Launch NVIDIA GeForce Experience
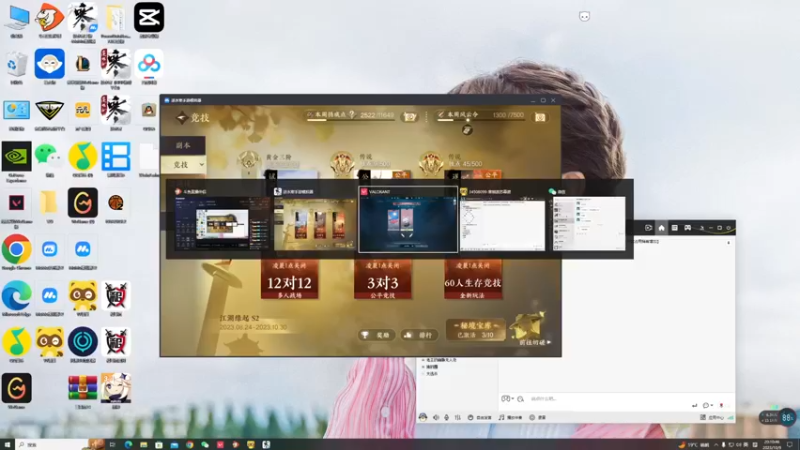800x450 pixels. click(17, 157)
